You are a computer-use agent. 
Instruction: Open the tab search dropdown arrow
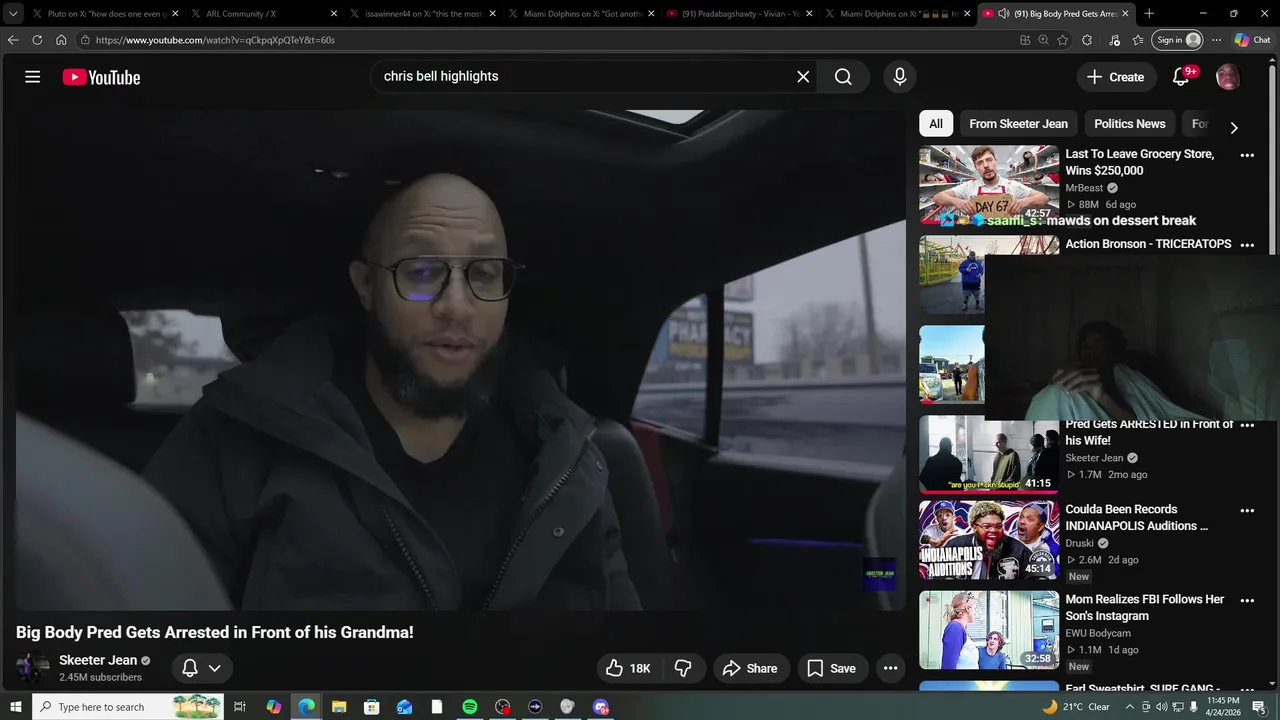coord(13,14)
